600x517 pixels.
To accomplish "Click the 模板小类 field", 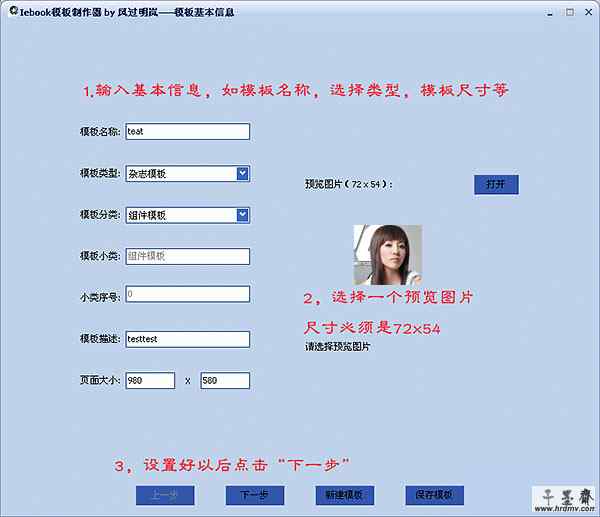I will pyautogui.click(x=187, y=256).
